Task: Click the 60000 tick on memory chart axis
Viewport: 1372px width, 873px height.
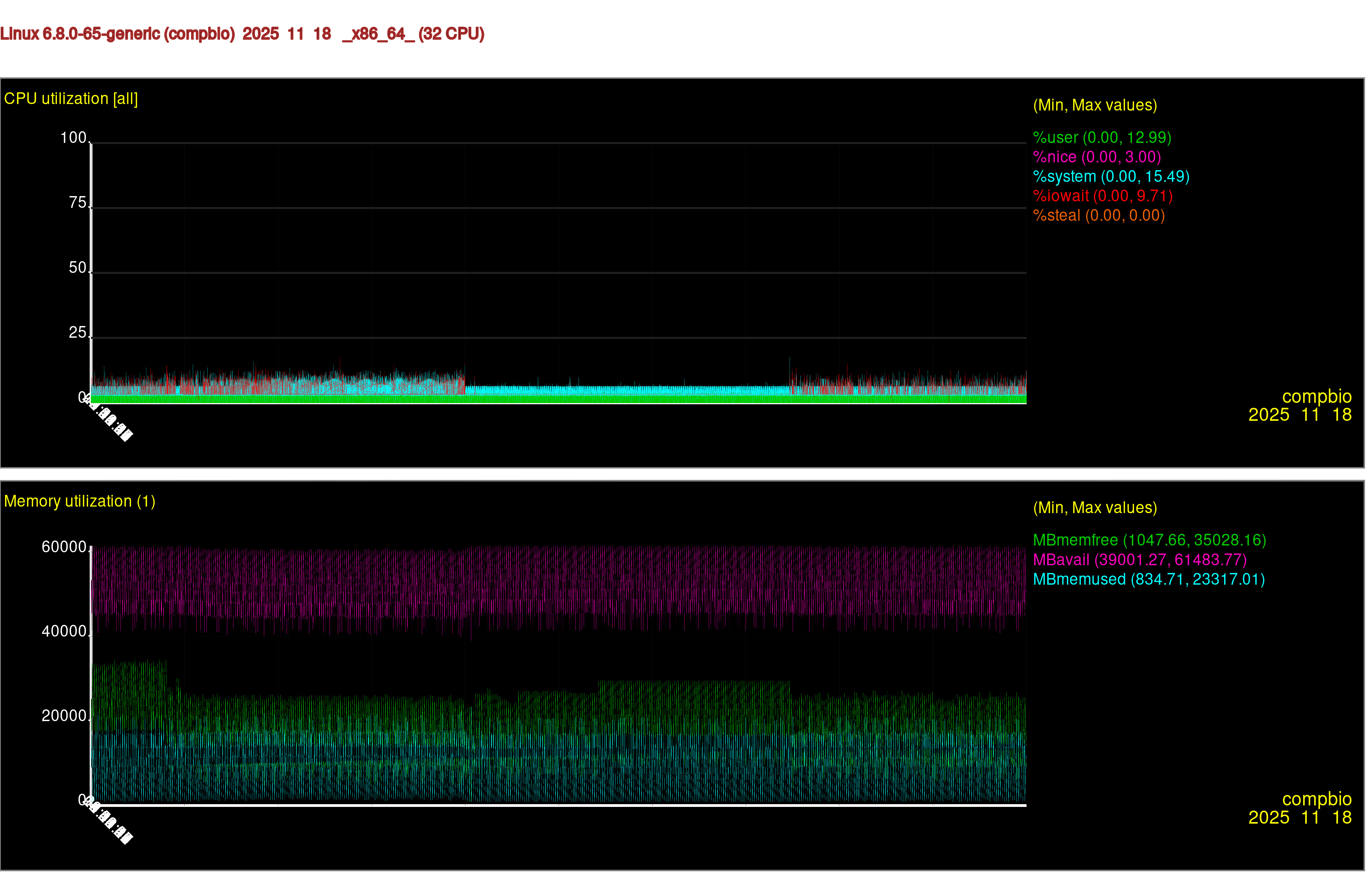Action: 64,547
